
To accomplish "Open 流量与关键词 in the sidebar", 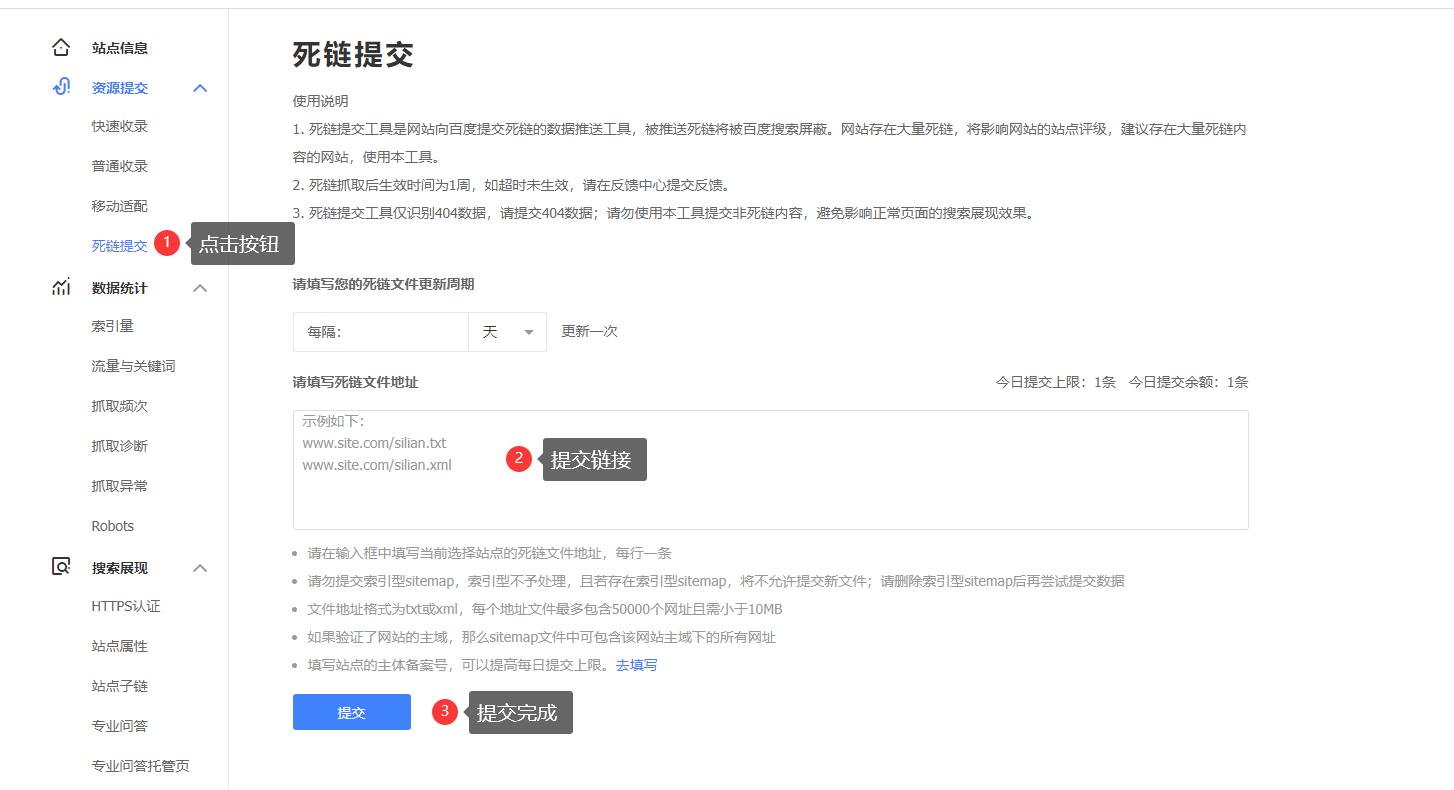I will pyautogui.click(x=133, y=366).
